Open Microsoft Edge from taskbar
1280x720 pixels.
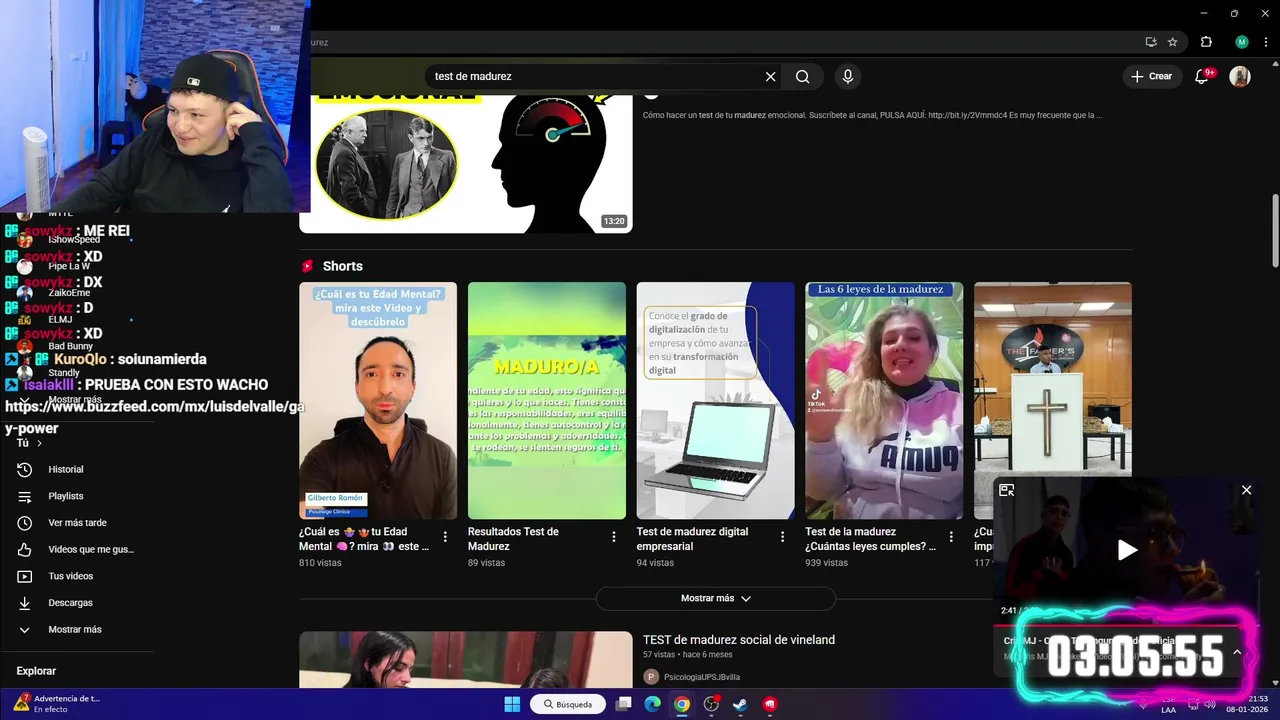652,704
